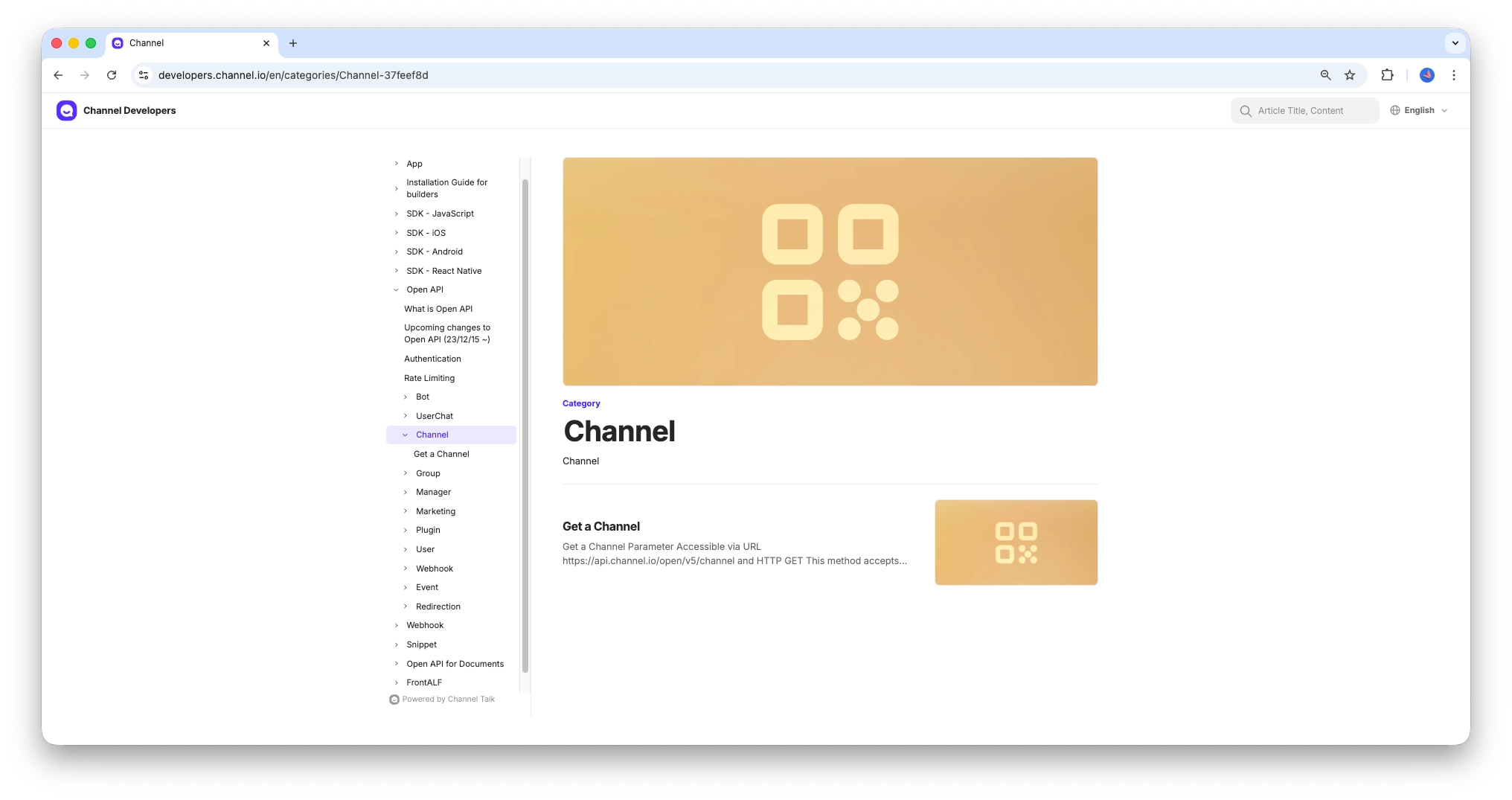This screenshot has height=800, width=1512.
Task: Open the Authentication article
Action: (432, 359)
